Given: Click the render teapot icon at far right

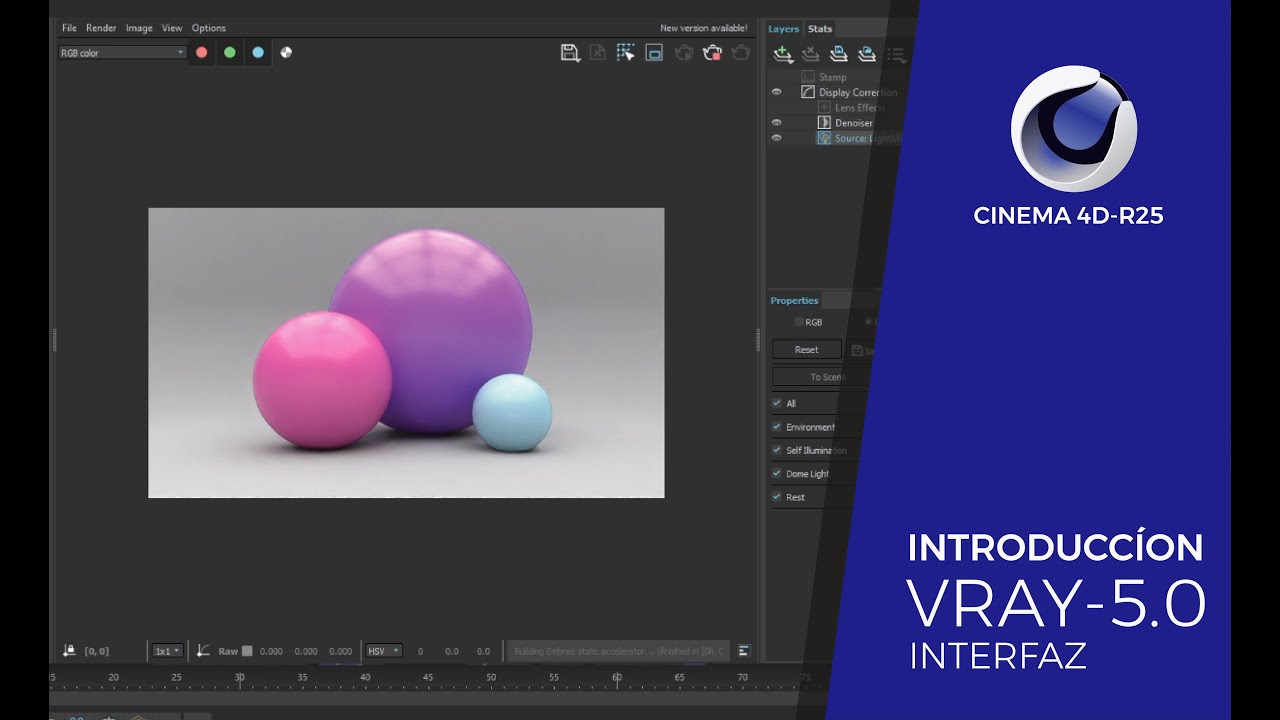Looking at the screenshot, I should (740, 53).
